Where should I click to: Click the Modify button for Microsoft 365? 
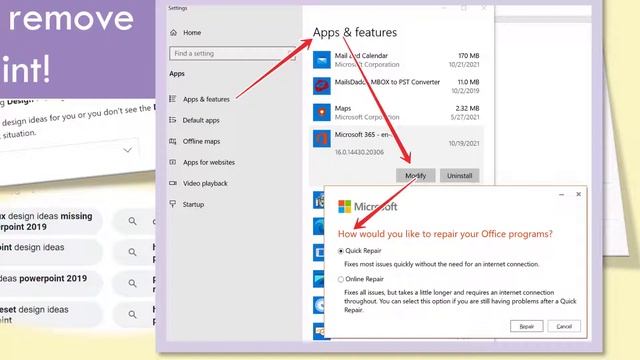click(416, 176)
